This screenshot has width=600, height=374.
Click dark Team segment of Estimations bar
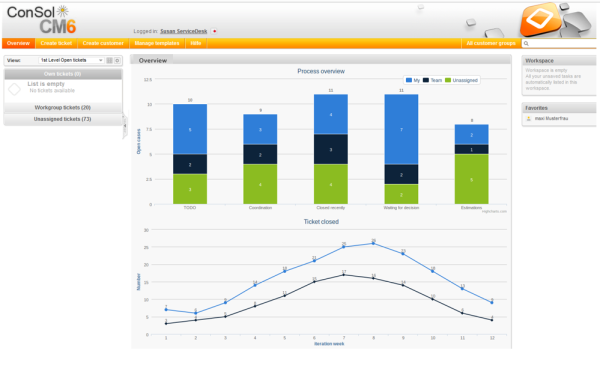point(471,149)
